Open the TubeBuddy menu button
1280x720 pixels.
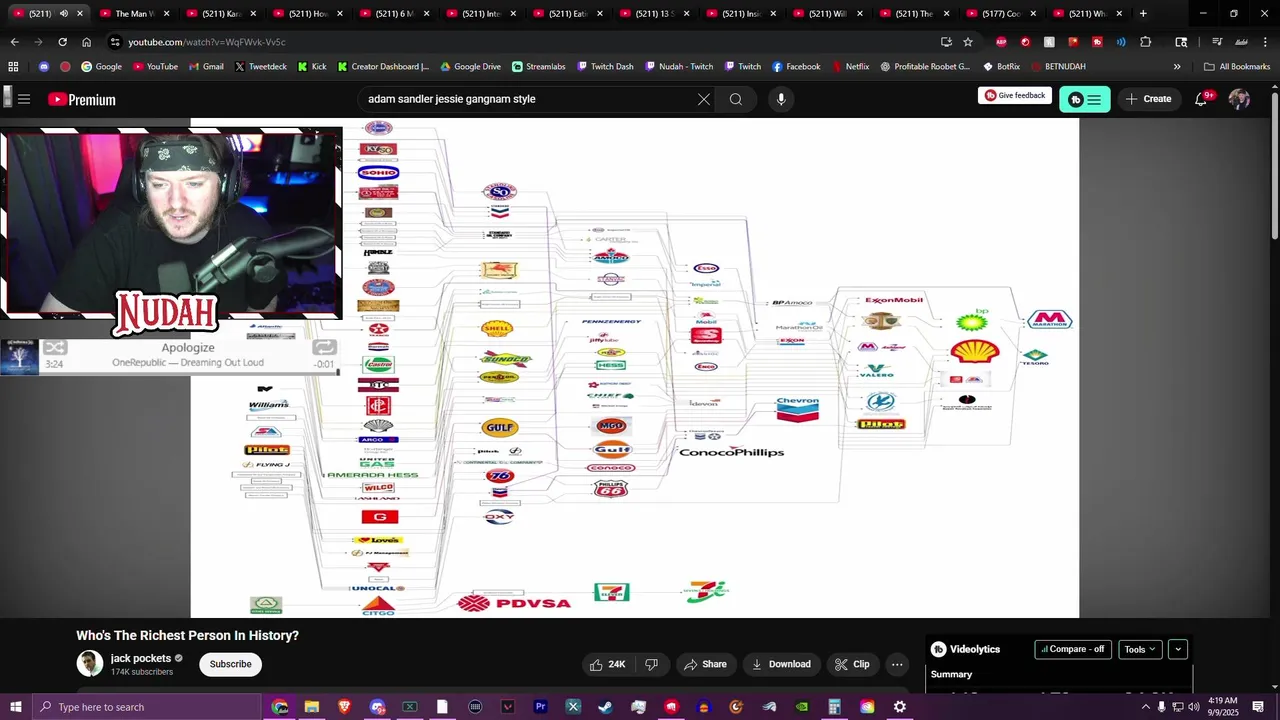coord(1085,99)
